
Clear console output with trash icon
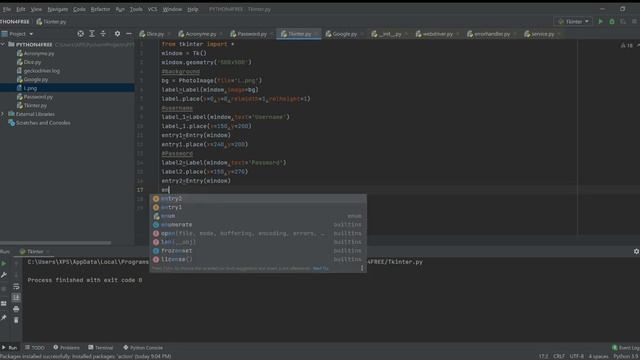[16, 320]
